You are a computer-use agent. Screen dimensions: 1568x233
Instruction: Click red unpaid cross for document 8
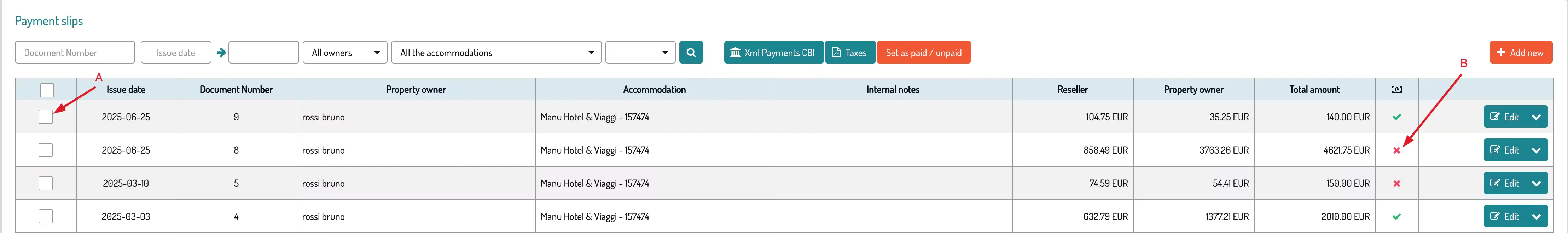click(x=1396, y=150)
